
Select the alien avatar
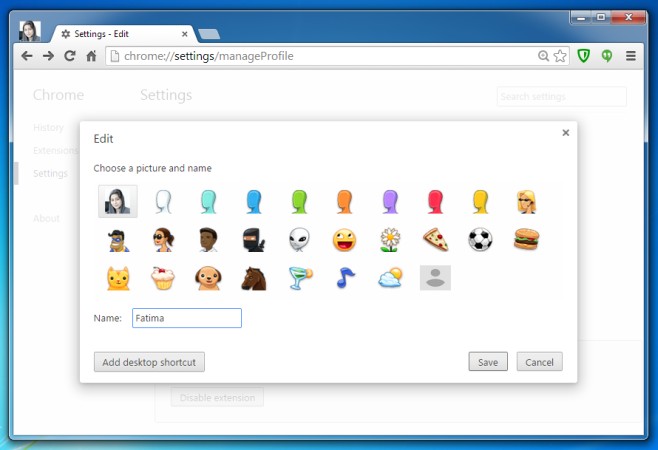point(299,240)
